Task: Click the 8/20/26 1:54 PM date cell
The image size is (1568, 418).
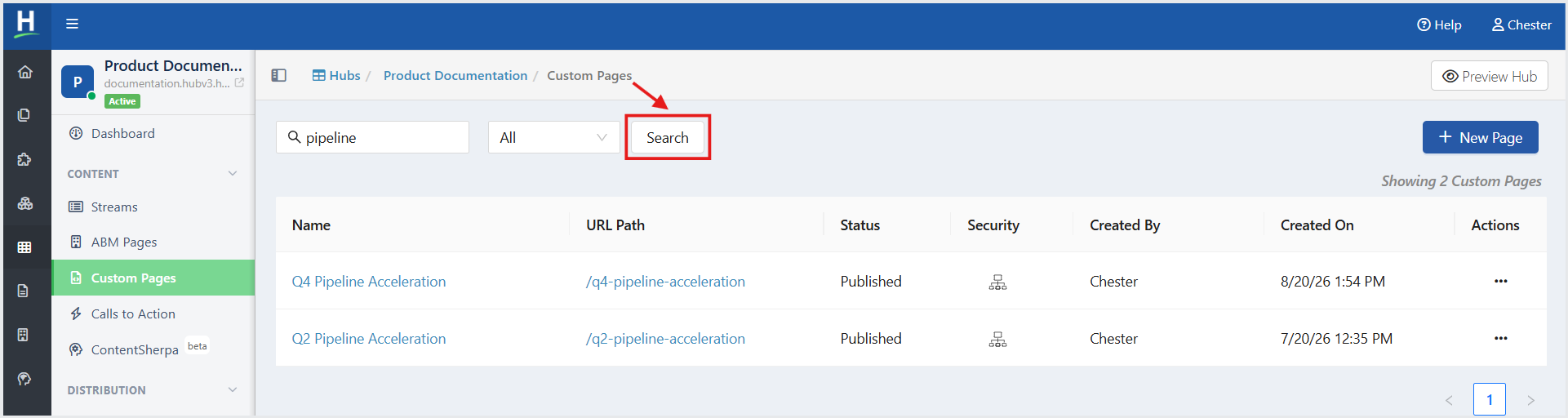Action: (1332, 281)
